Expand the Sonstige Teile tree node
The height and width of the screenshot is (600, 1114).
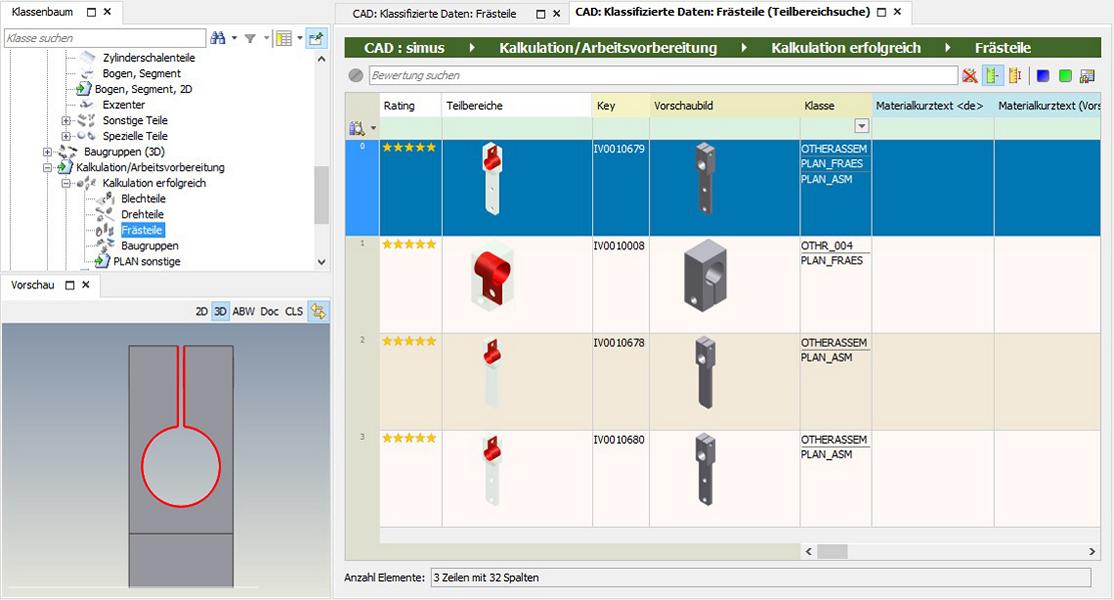(66, 121)
